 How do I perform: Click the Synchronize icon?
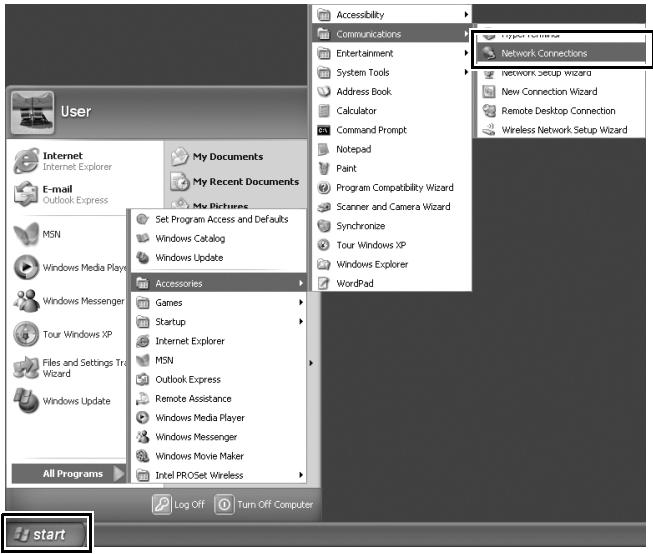tap(324, 226)
